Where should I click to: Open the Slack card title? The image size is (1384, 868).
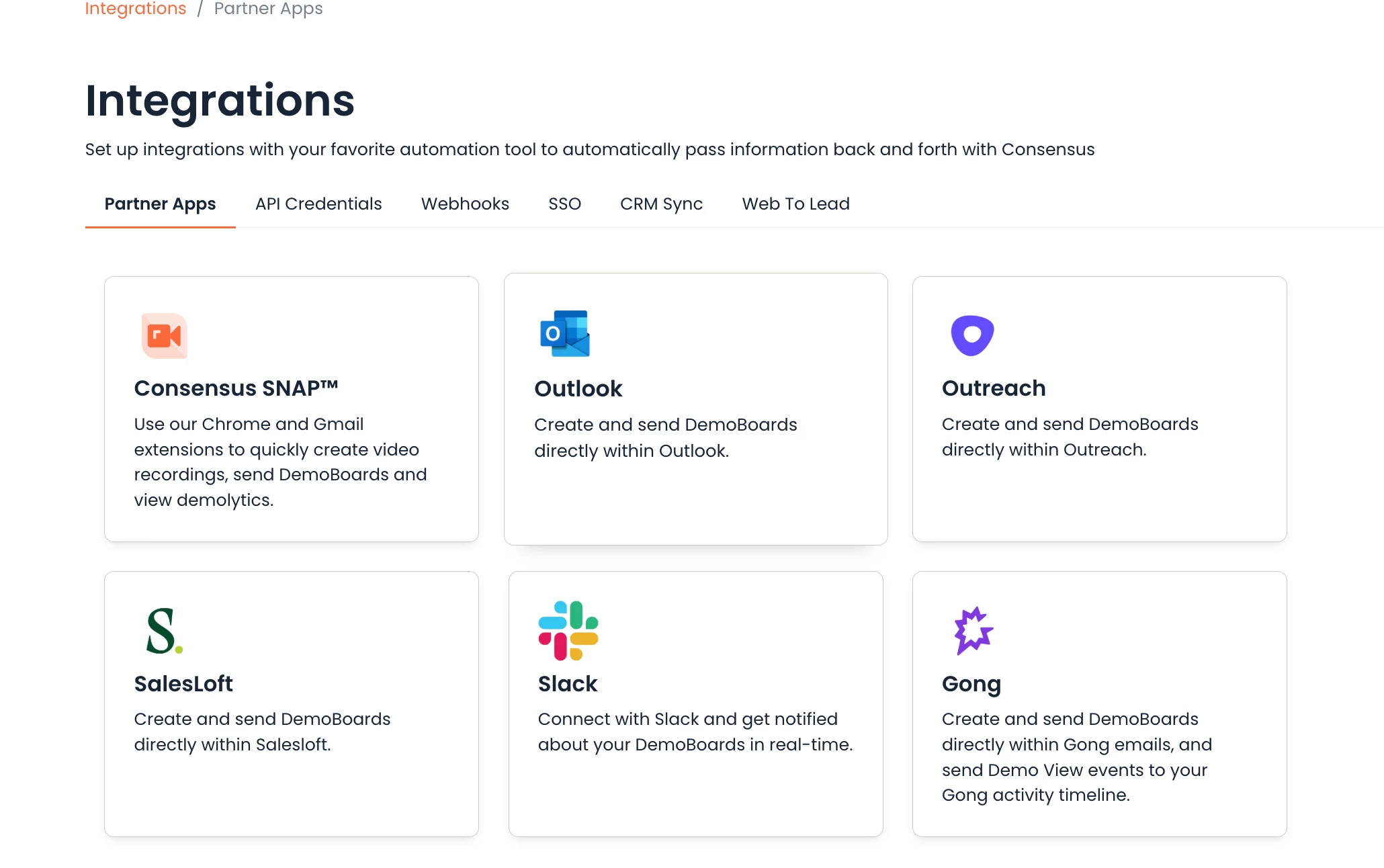(568, 683)
